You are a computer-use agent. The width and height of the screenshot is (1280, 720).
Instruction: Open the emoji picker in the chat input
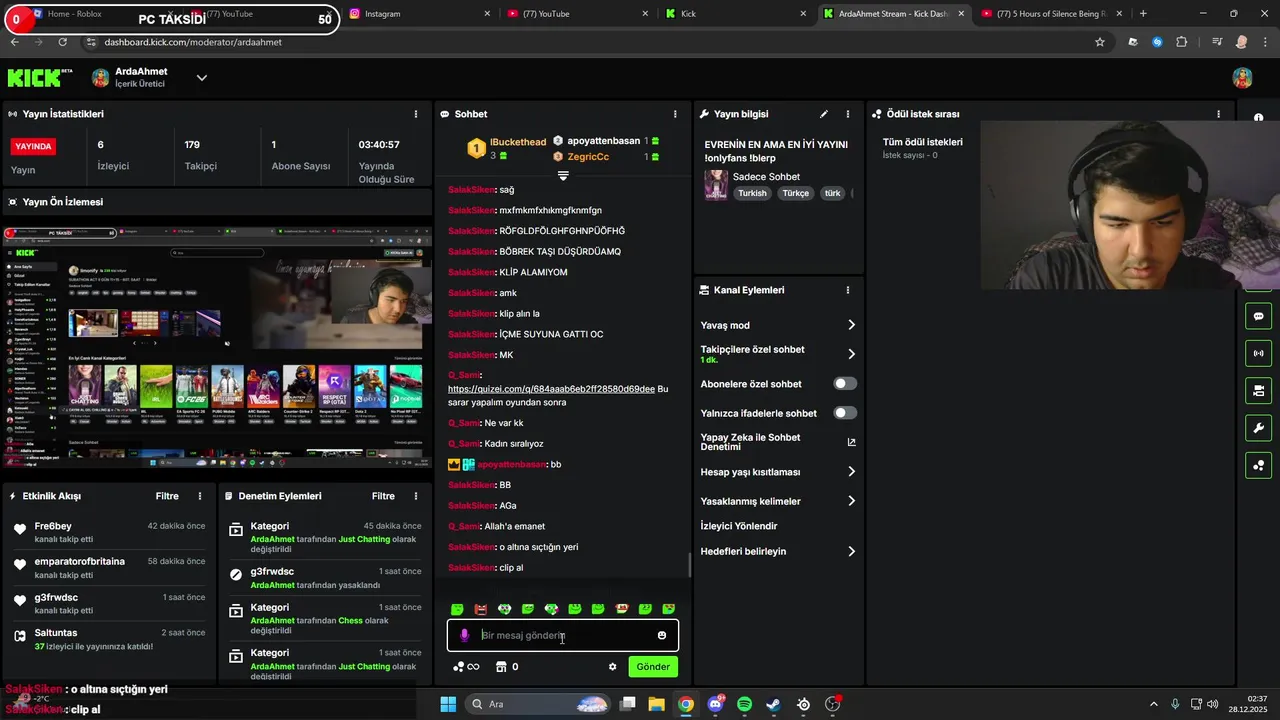click(662, 636)
